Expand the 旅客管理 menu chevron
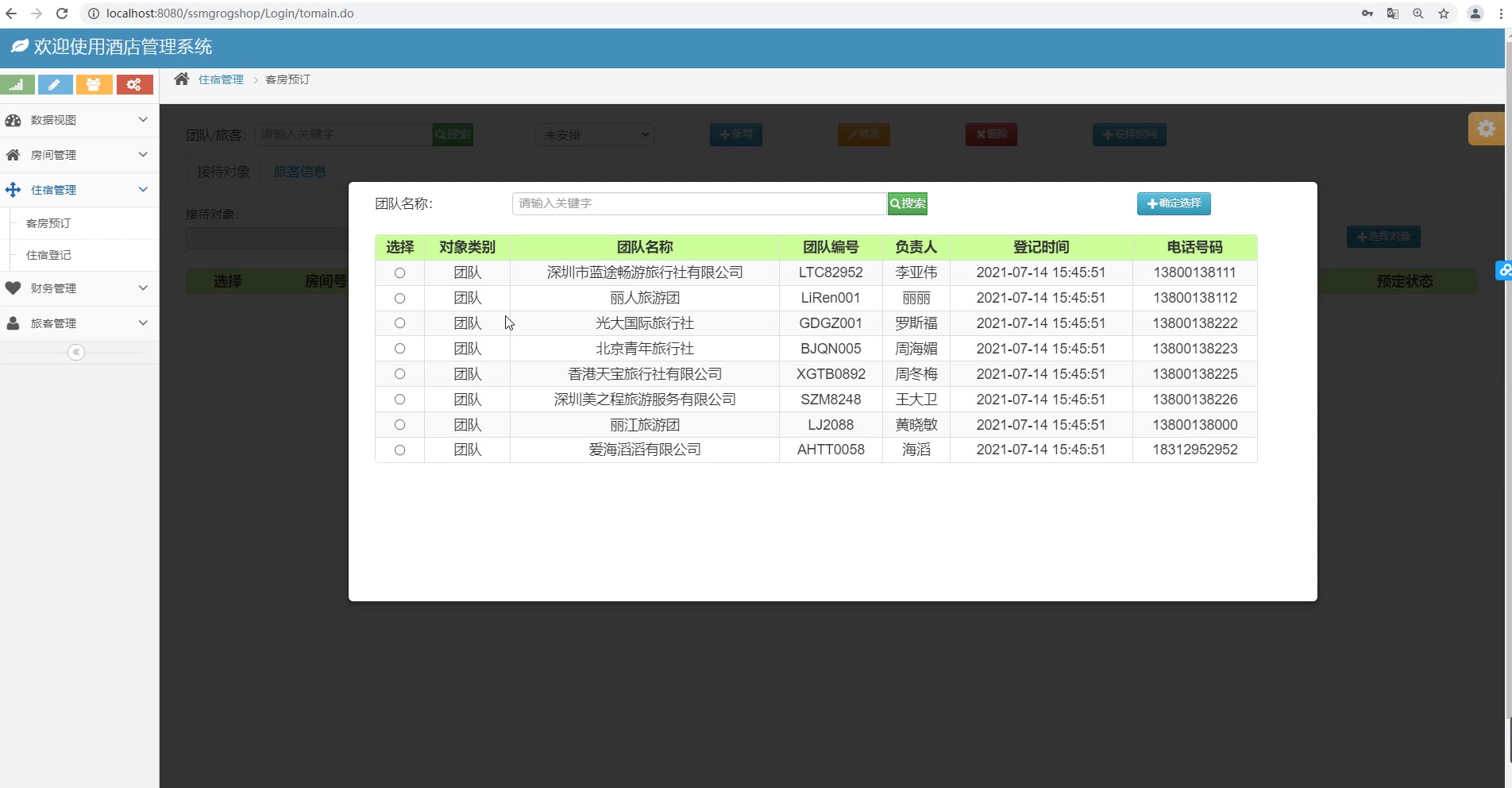The height and width of the screenshot is (788, 1512). point(143,323)
